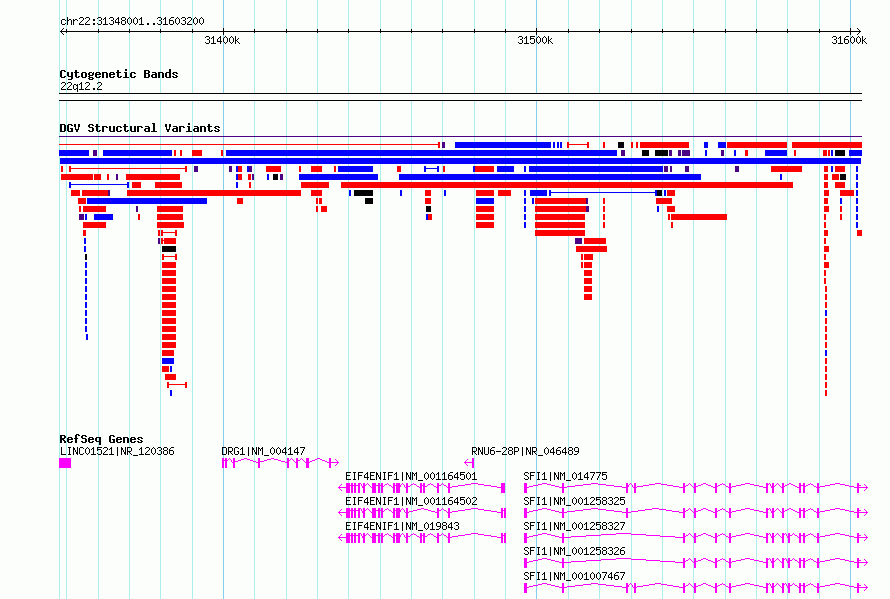The image size is (890, 599).
Task: Select the long red variant spanning to SFI1
Action: [566, 185]
